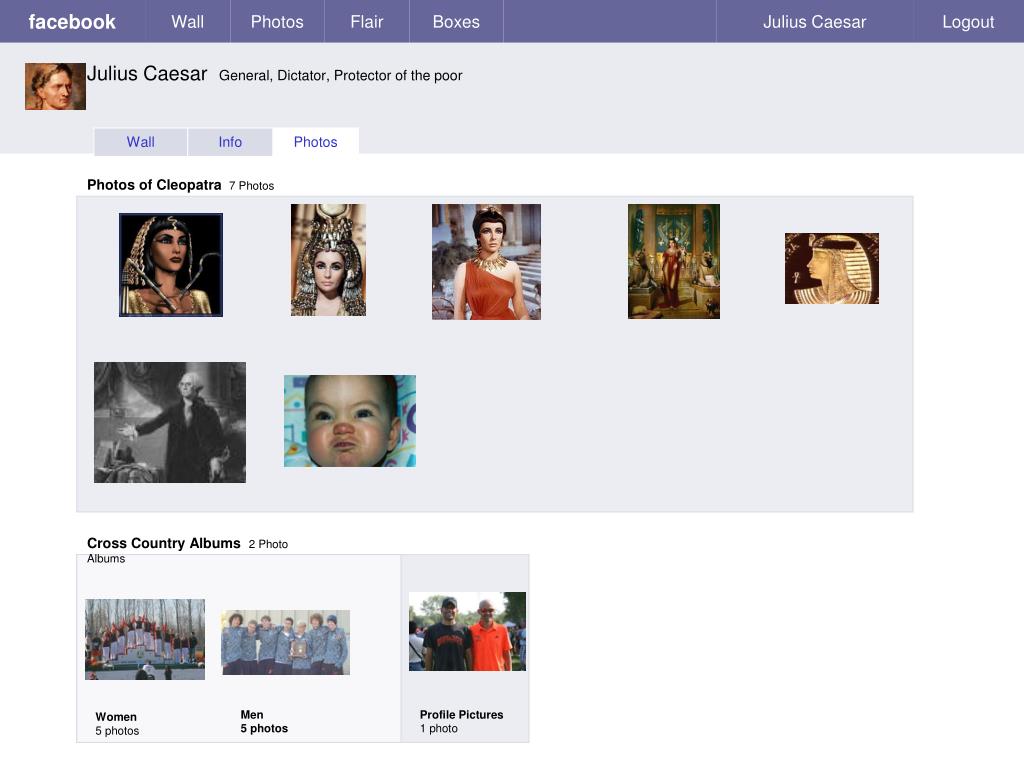The height and width of the screenshot is (768, 1024).
Task: Open the Men album team thumbnail
Action: coord(285,643)
